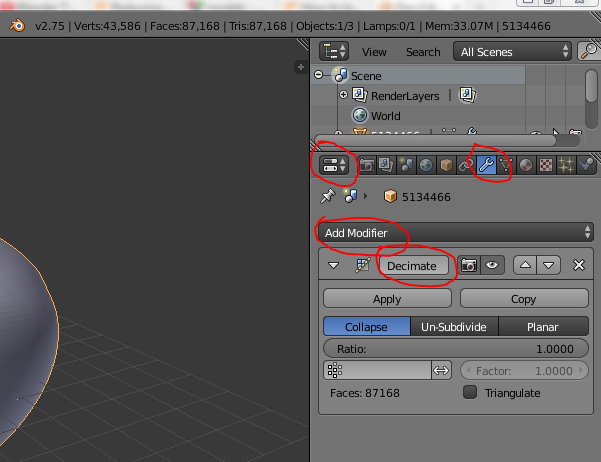Click the World globe icon in Outliner
This screenshot has width=601, height=462.
click(x=360, y=115)
